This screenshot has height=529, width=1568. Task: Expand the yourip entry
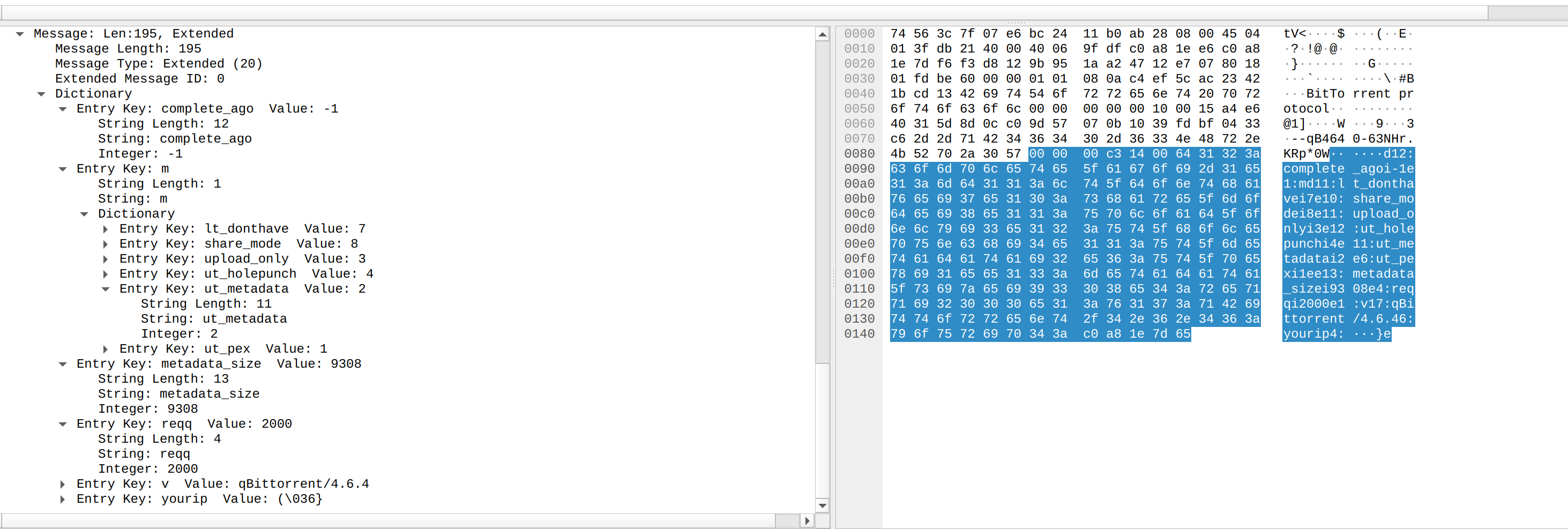coord(63,498)
